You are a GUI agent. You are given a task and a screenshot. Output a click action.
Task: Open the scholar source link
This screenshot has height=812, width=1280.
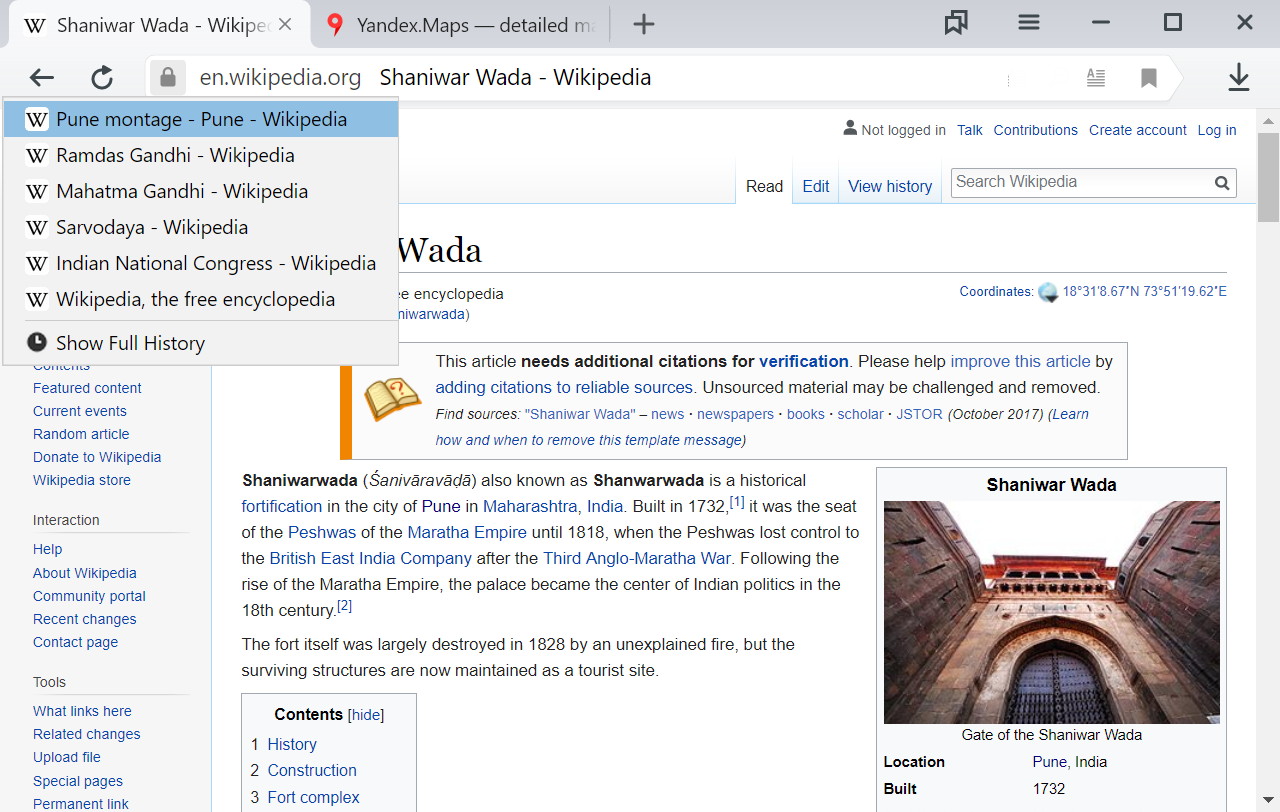861,414
